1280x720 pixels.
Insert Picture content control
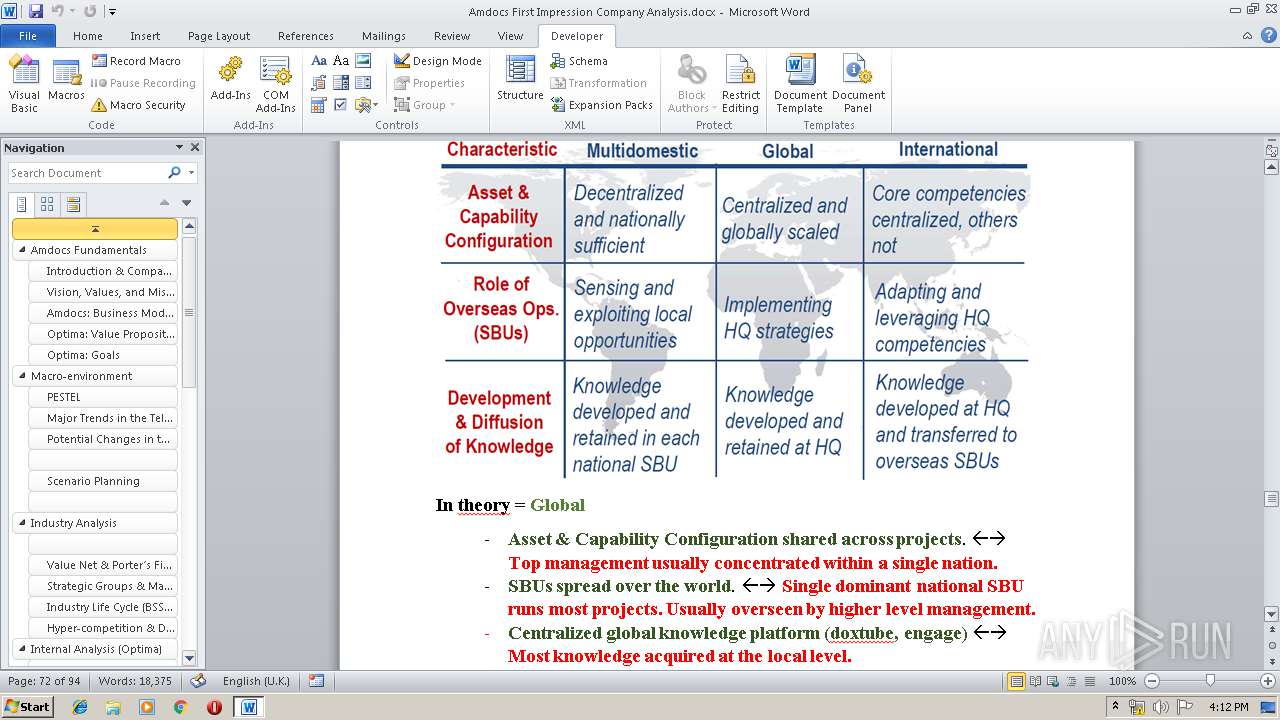click(363, 61)
